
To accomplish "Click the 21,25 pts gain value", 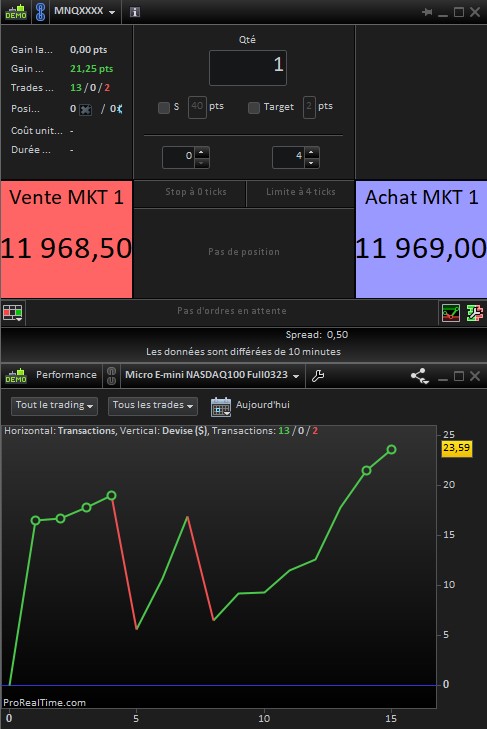I will [x=92, y=69].
